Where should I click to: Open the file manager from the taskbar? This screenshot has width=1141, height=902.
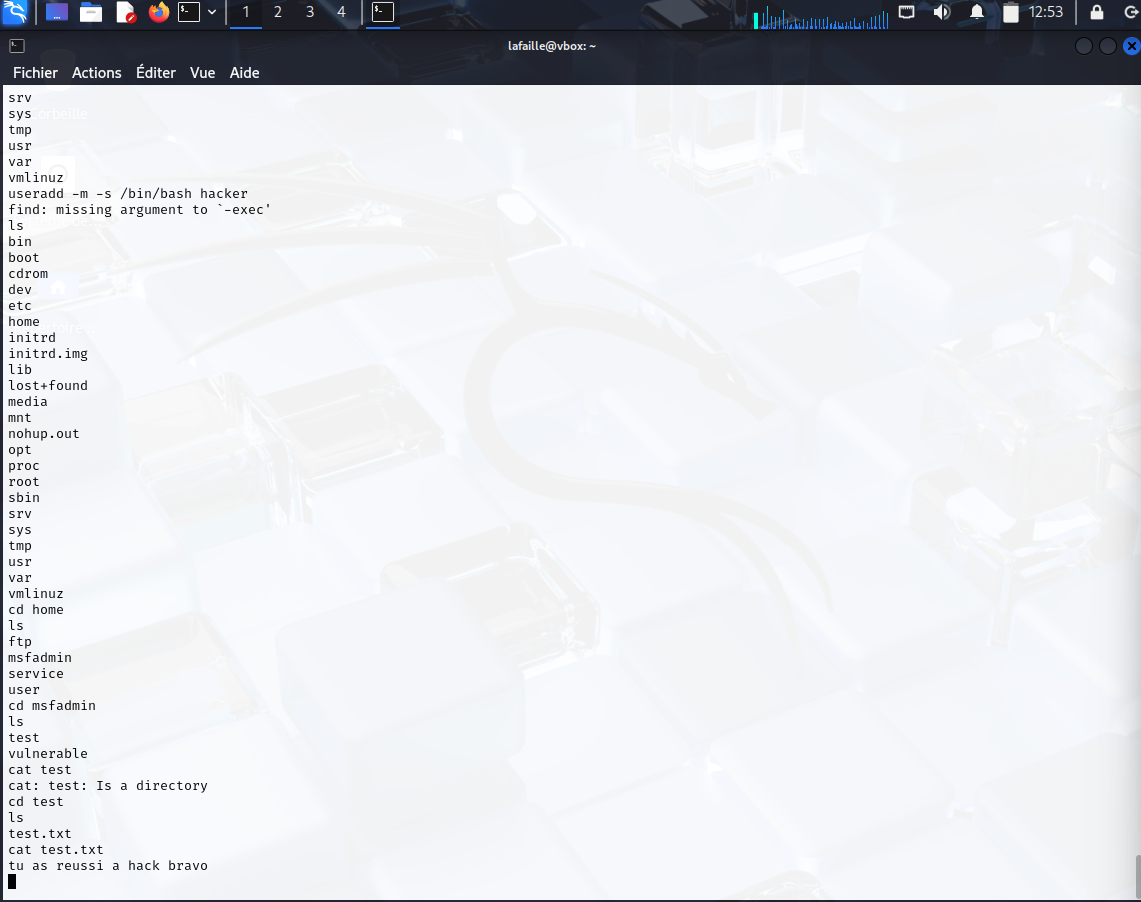pyautogui.click(x=90, y=14)
